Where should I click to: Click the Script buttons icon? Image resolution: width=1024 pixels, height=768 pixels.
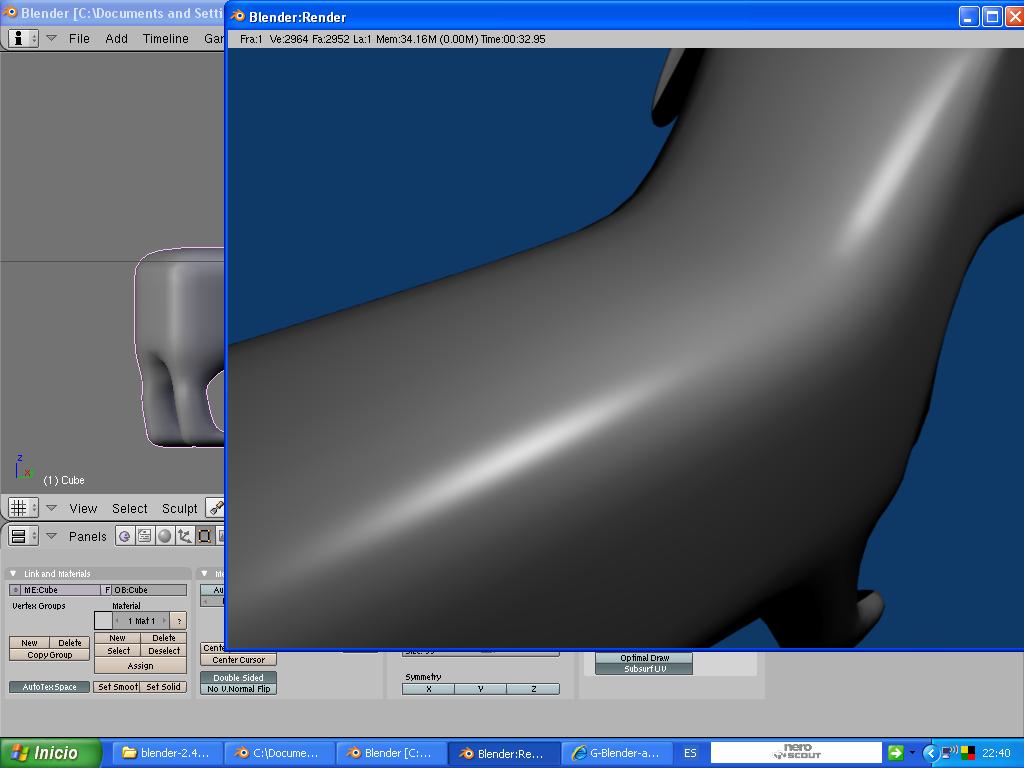145,536
